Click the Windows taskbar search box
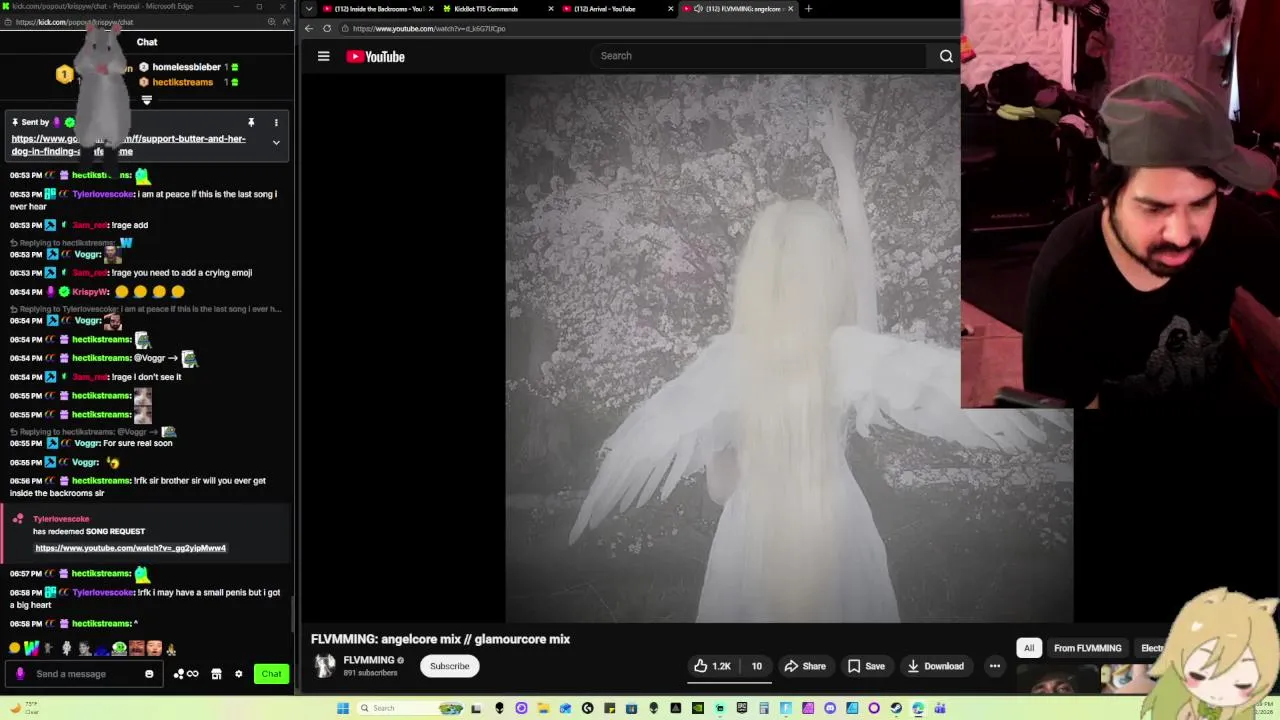The height and width of the screenshot is (720, 1280). (x=411, y=708)
